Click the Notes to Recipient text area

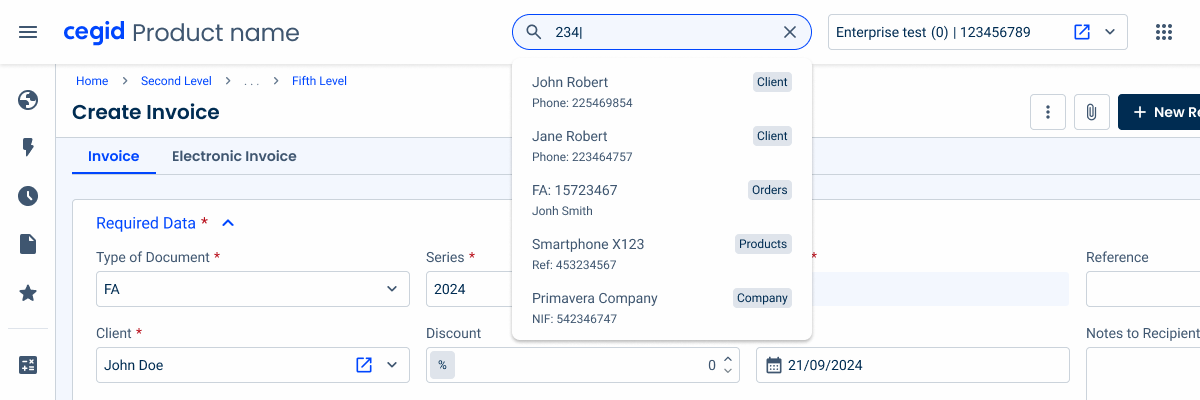pos(1143,373)
